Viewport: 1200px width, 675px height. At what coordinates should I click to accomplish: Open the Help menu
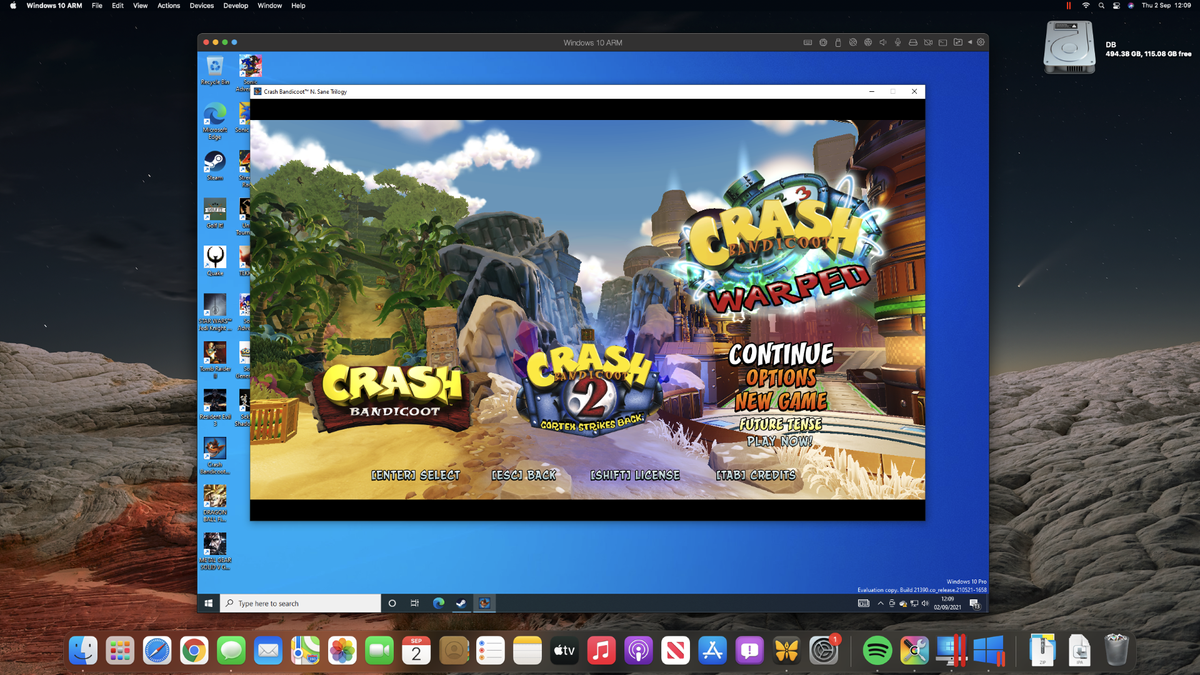click(x=298, y=6)
